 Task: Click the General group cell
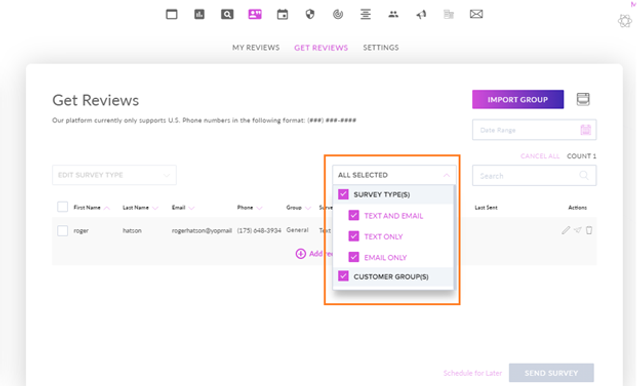[x=298, y=230]
